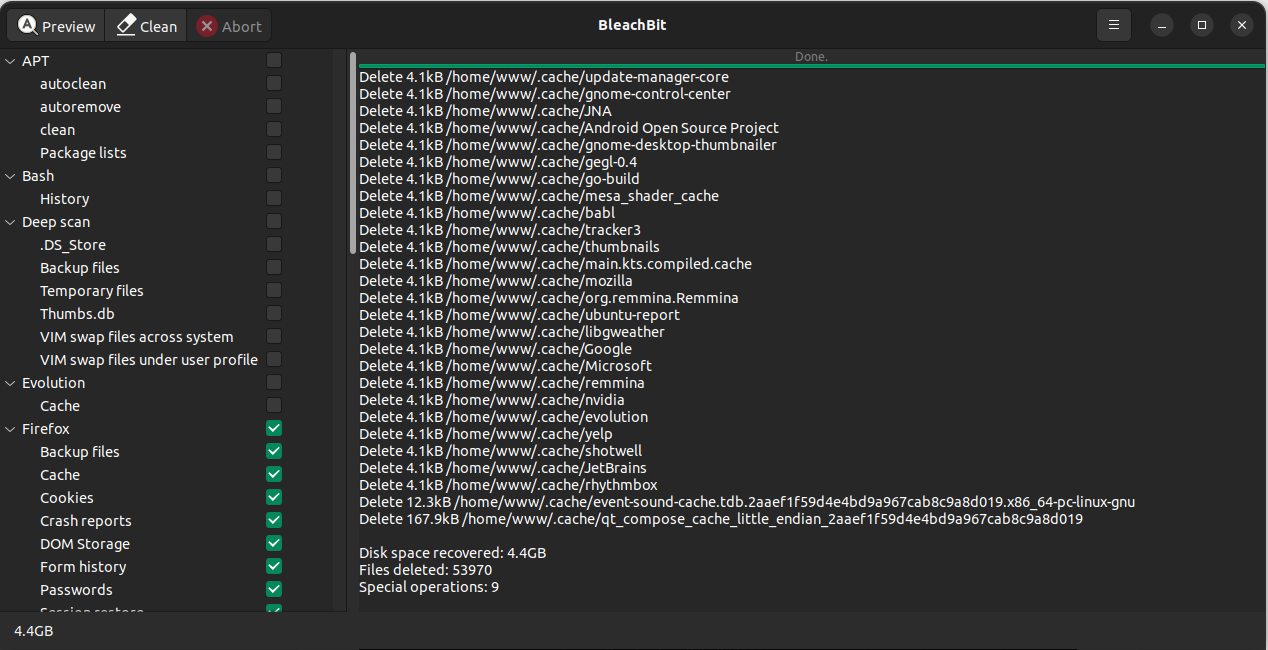1268x650 pixels.
Task: Enable APT autoclean checkbox
Action: 274,83
